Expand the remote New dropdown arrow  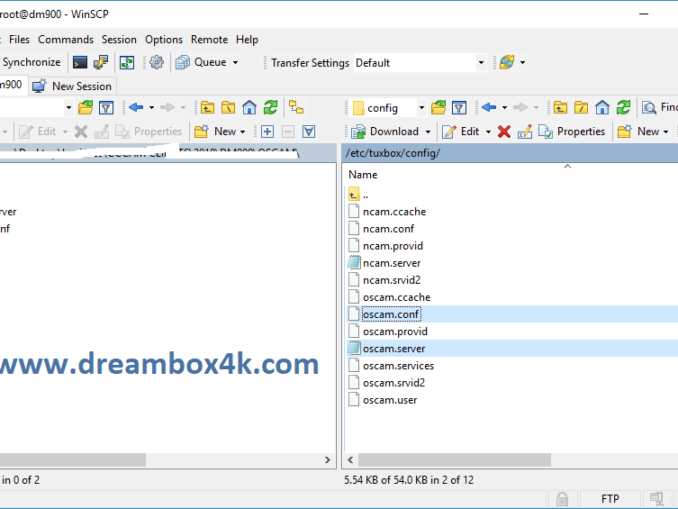point(666,131)
